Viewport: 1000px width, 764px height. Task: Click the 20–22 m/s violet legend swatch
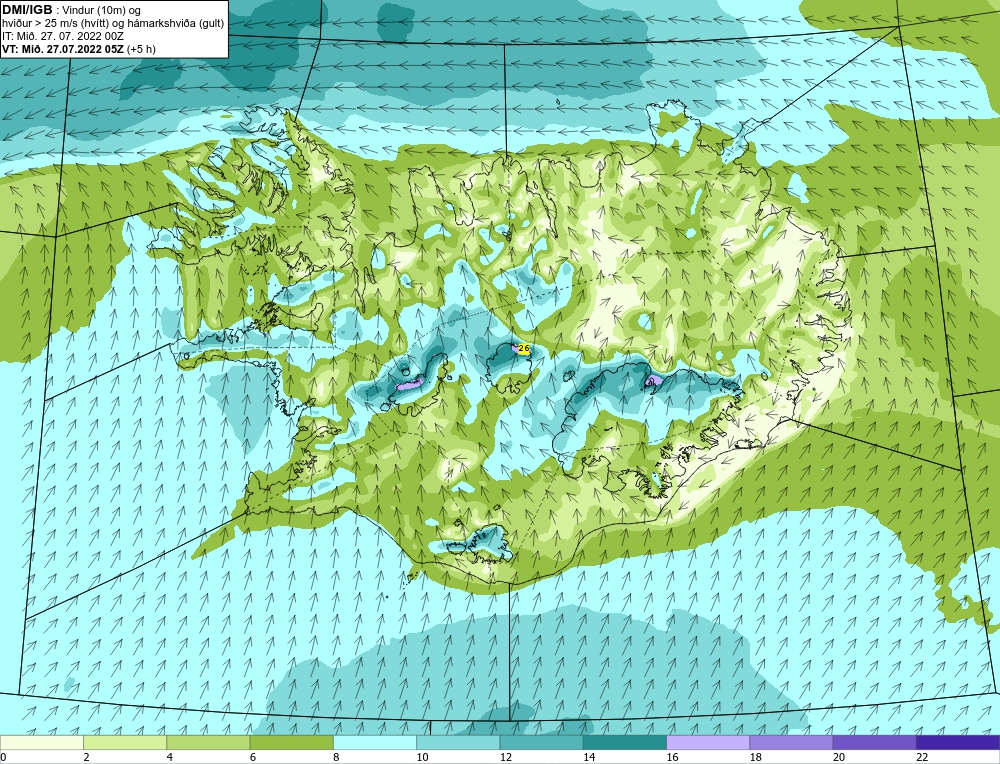(874, 743)
